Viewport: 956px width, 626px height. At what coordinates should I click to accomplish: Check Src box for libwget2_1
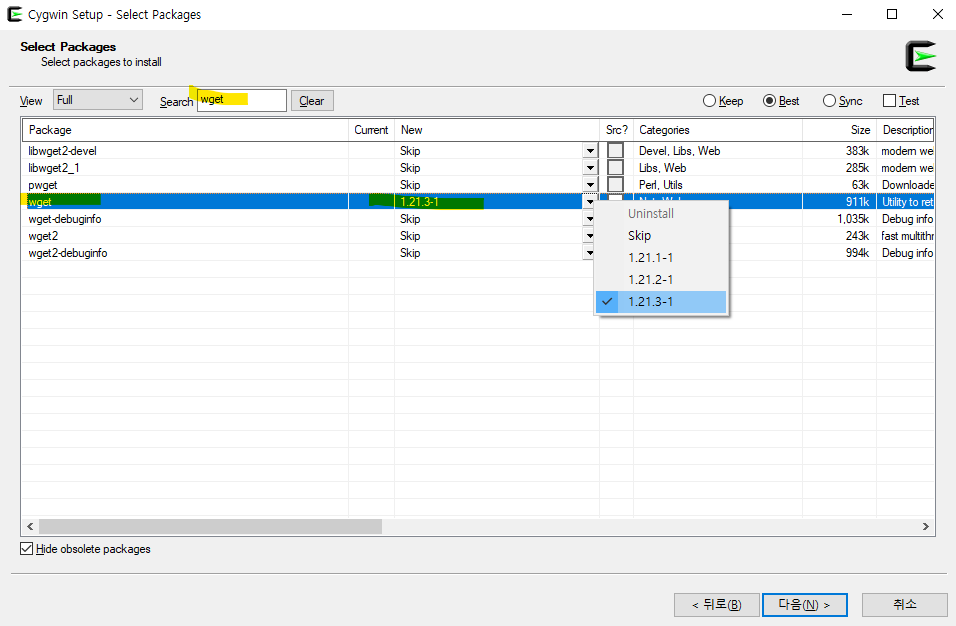(x=615, y=168)
